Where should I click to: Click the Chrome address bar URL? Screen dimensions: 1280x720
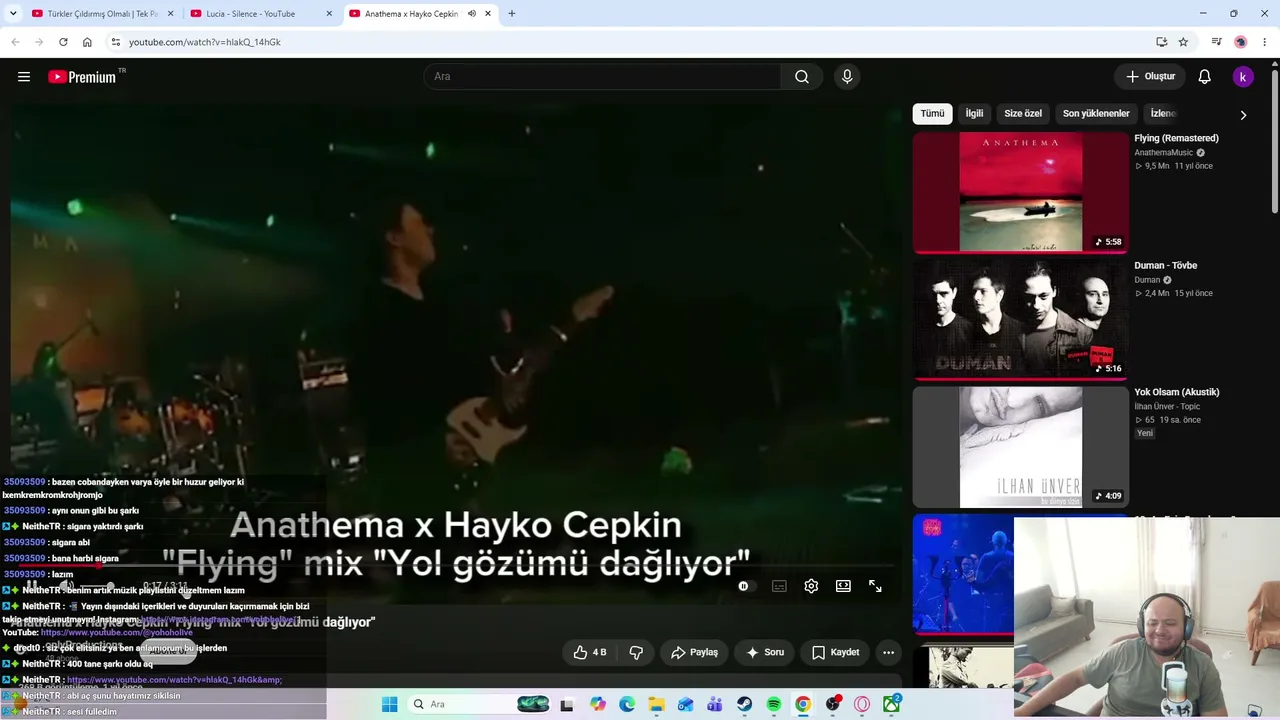pos(204,42)
